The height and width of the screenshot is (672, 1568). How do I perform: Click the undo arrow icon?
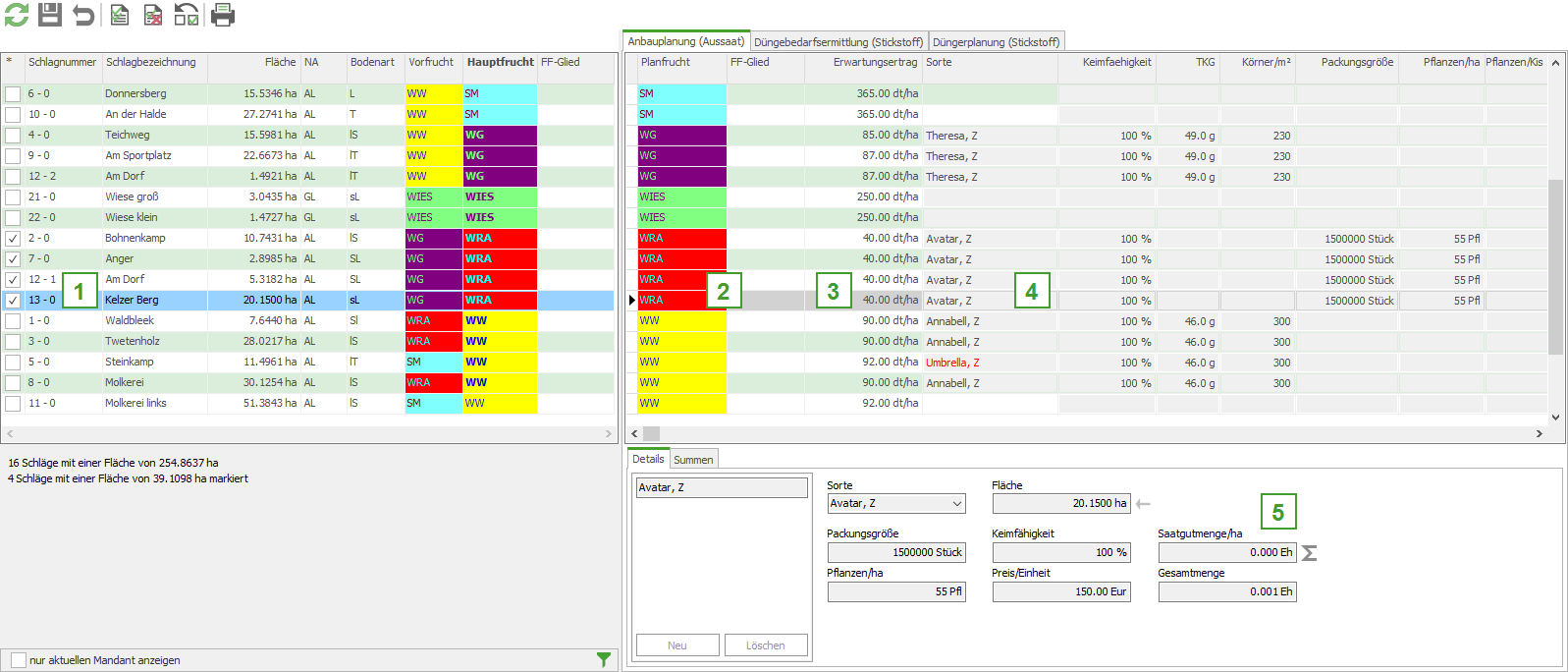point(84,15)
